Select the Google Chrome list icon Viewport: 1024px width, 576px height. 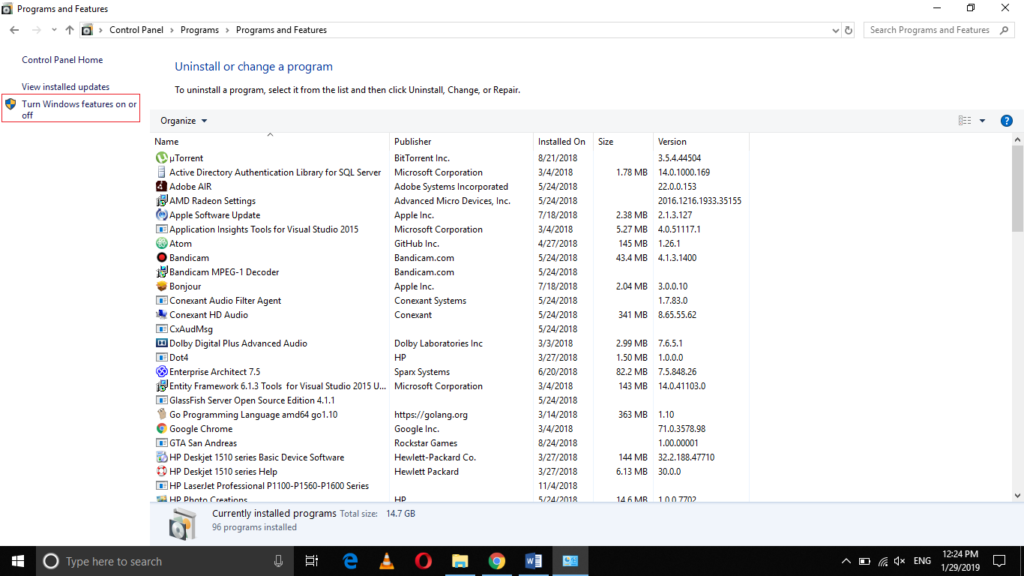(x=161, y=428)
